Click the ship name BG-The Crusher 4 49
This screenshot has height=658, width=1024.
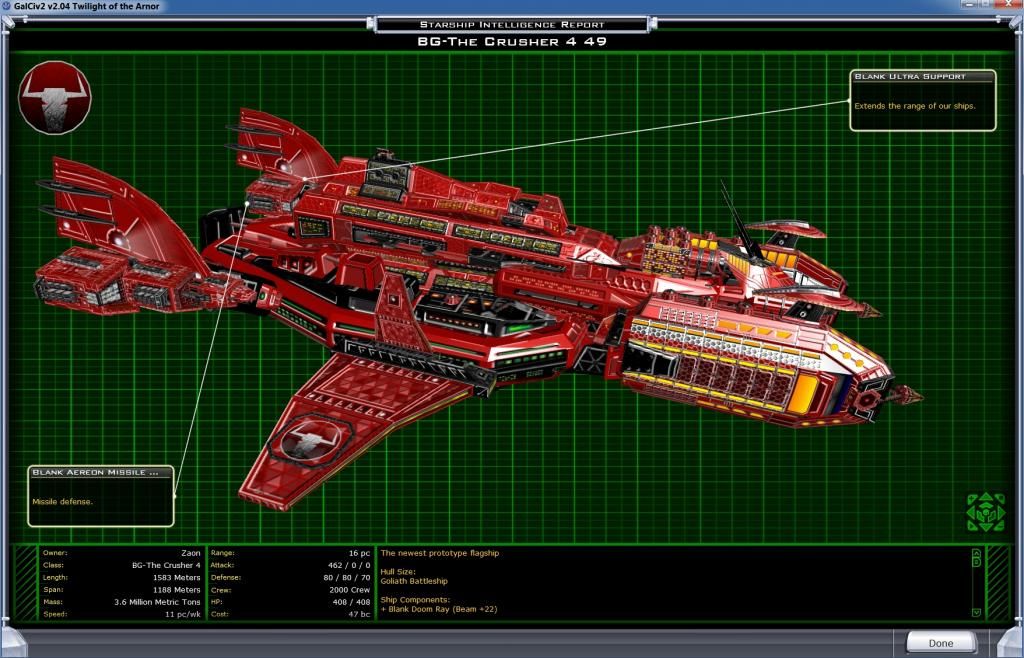pyautogui.click(x=512, y=41)
